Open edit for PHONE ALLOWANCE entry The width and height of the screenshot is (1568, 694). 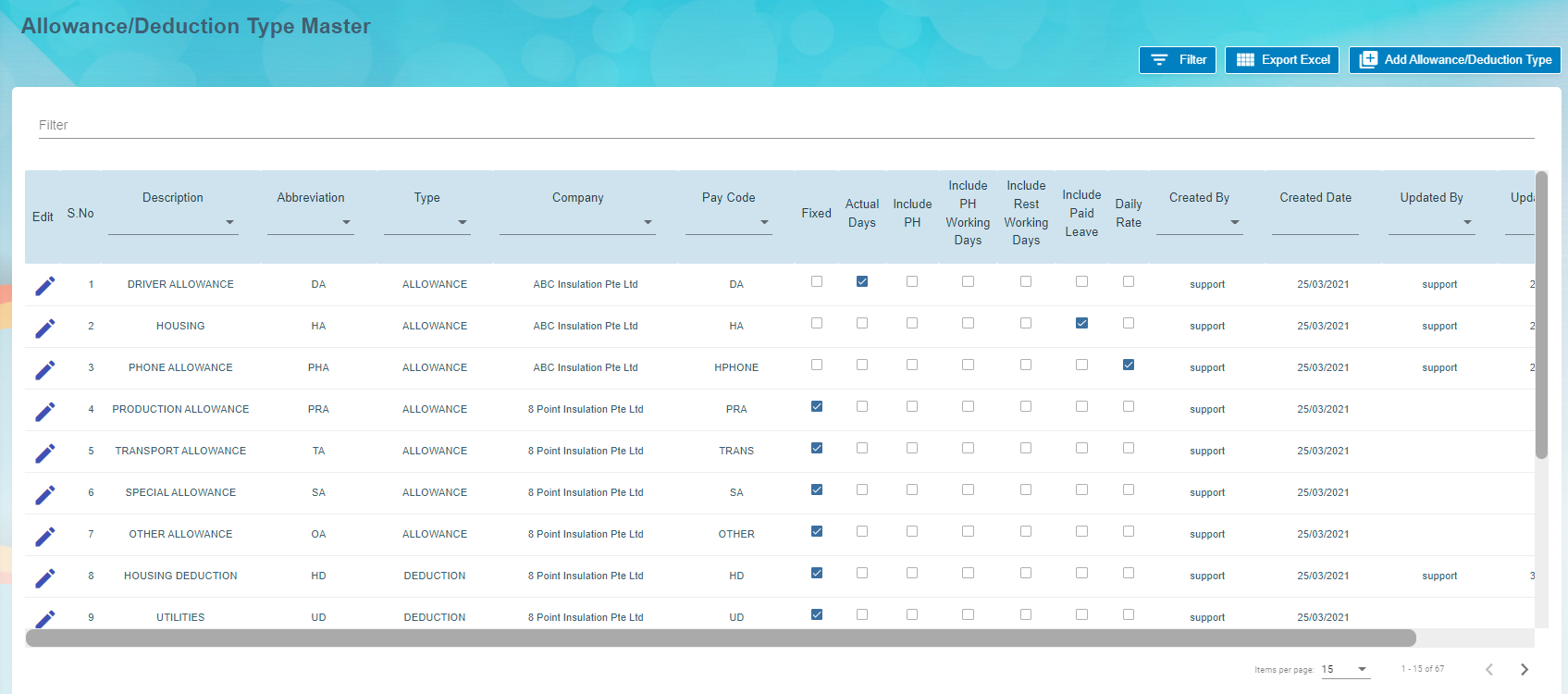pyautogui.click(x=44, y=369)
